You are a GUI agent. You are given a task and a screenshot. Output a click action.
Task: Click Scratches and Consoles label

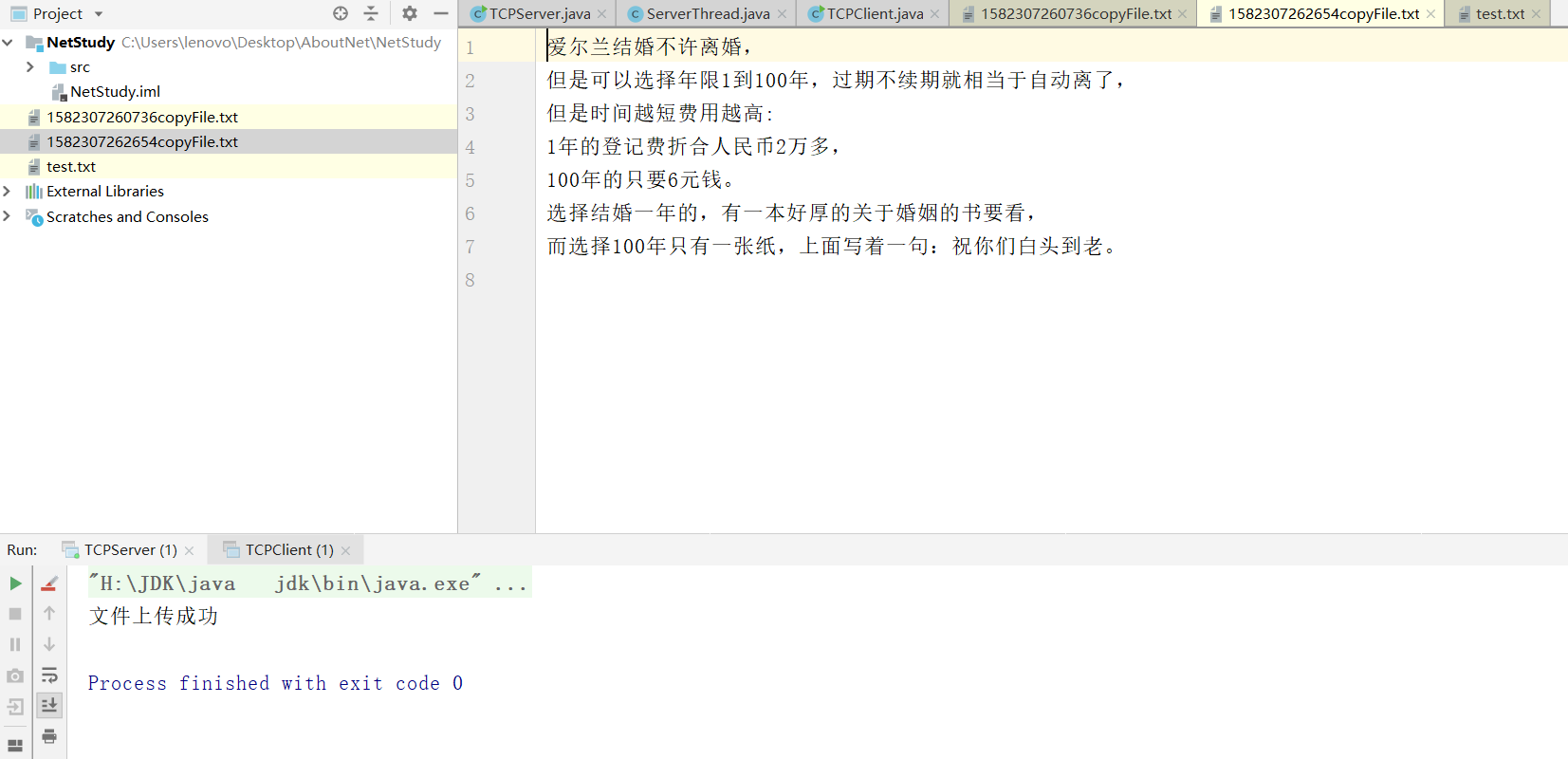point(127,216)
